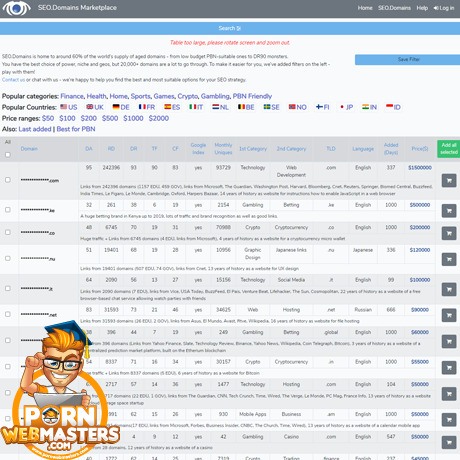Screen dimensions: 460x460
Task: Sort by Price($) column header
Action: pos(420,149)
